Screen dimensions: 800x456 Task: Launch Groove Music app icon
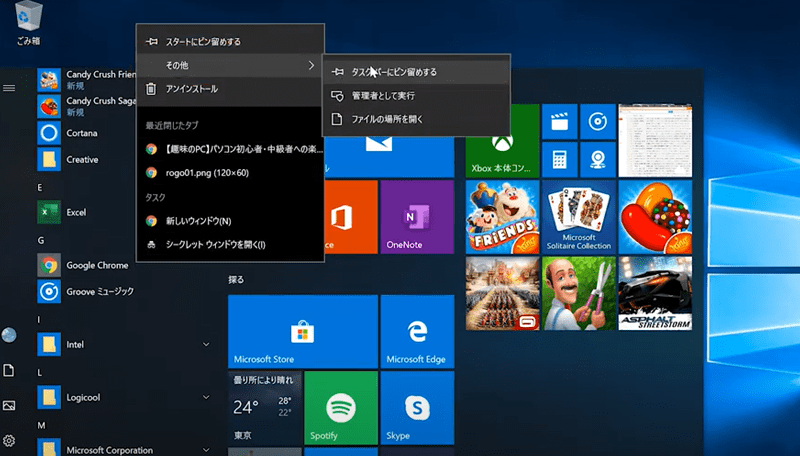[49, 291]
